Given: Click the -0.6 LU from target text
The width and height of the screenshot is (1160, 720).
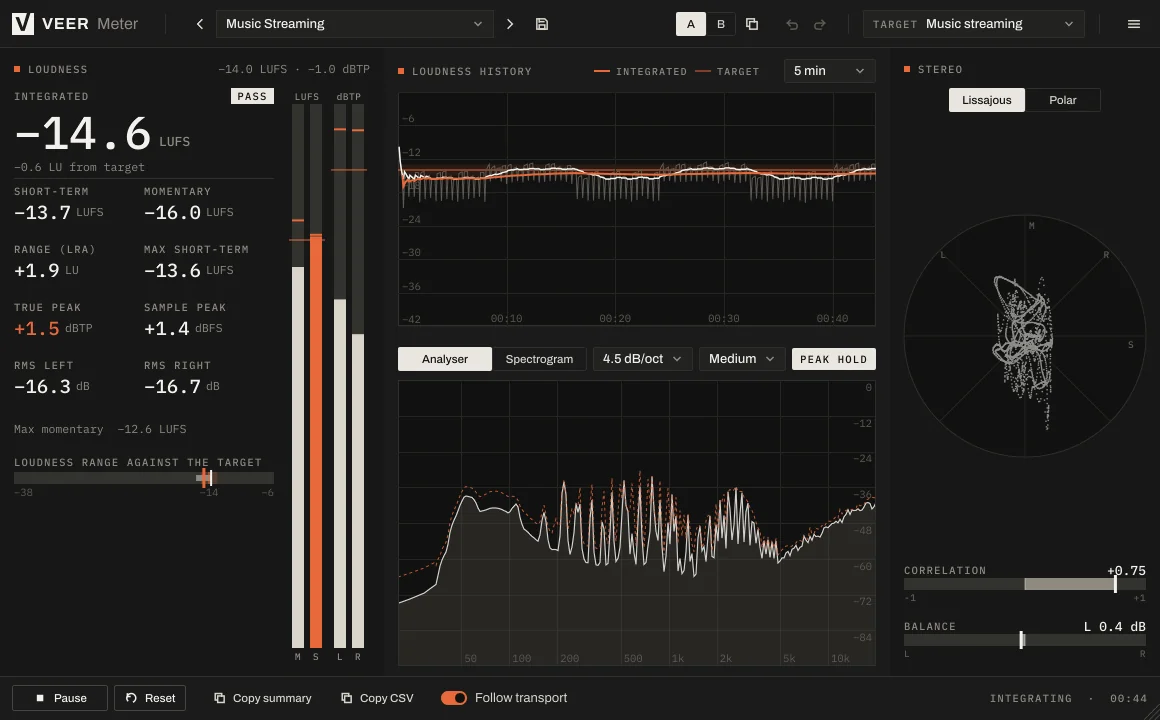Looking at the screenshot, I should tap(79, 167).
